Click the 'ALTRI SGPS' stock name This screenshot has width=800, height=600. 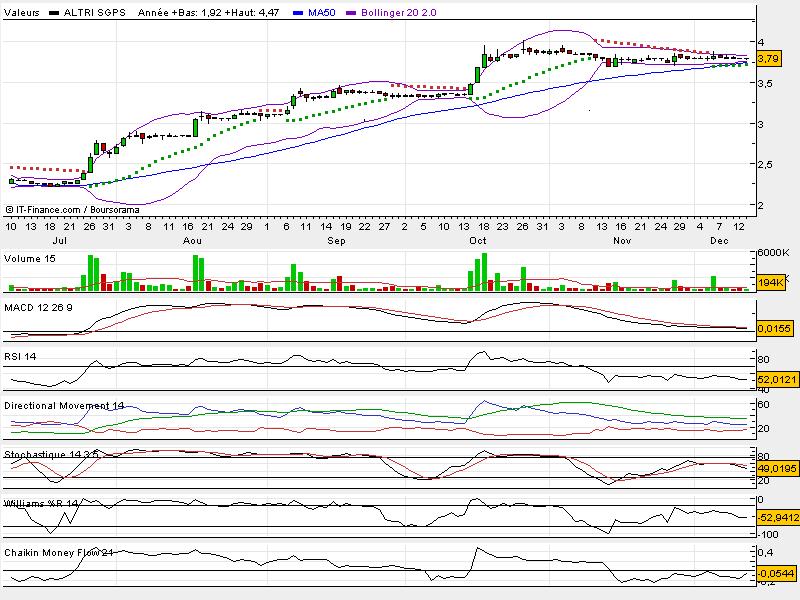(x=94, y=13)
